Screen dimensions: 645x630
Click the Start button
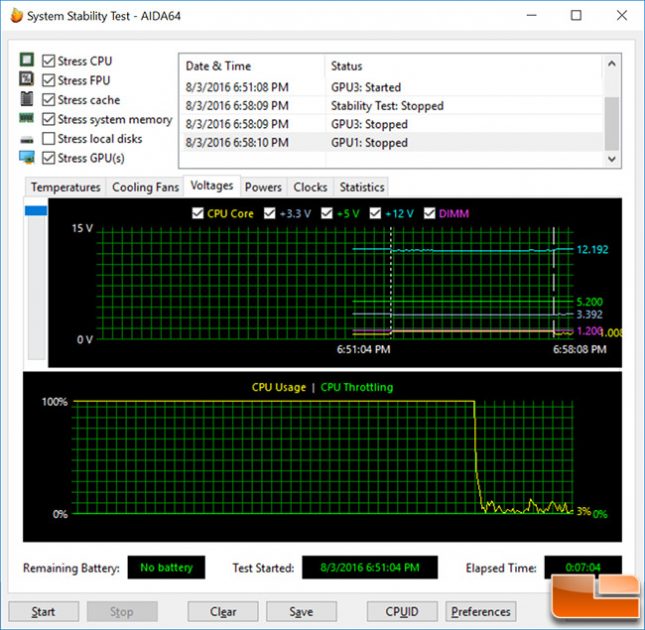pyautogui.click(x=43, y=611)
